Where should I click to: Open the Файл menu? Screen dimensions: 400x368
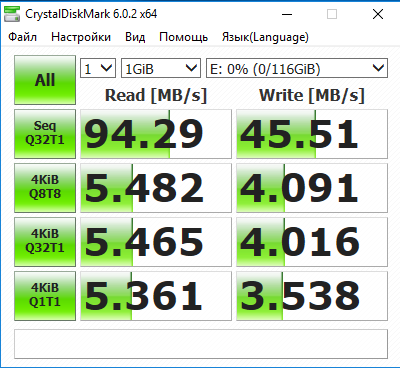click(x=23, y=37)
